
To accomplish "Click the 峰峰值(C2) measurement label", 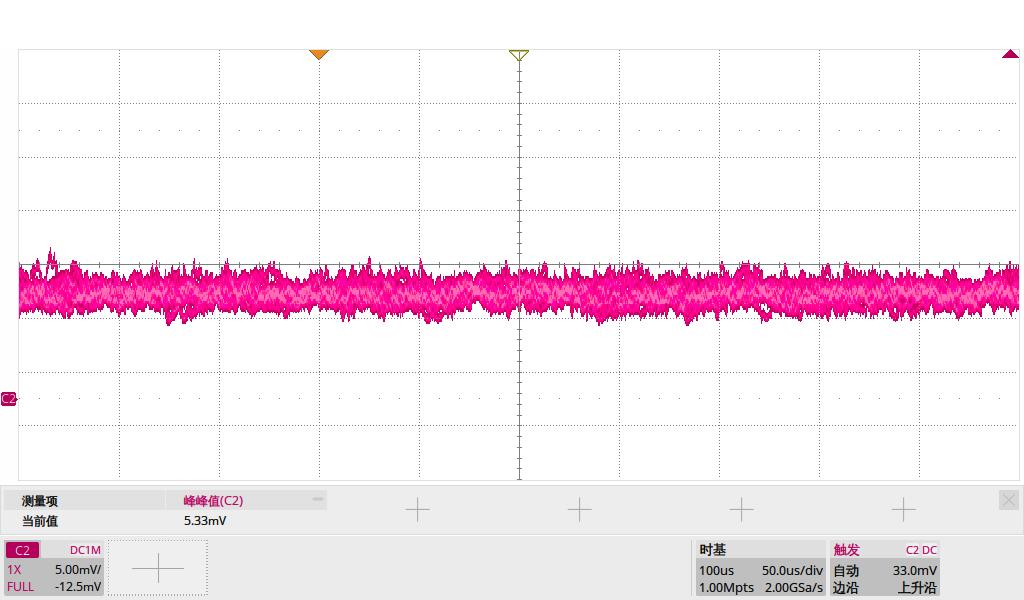I will (213, 500).
